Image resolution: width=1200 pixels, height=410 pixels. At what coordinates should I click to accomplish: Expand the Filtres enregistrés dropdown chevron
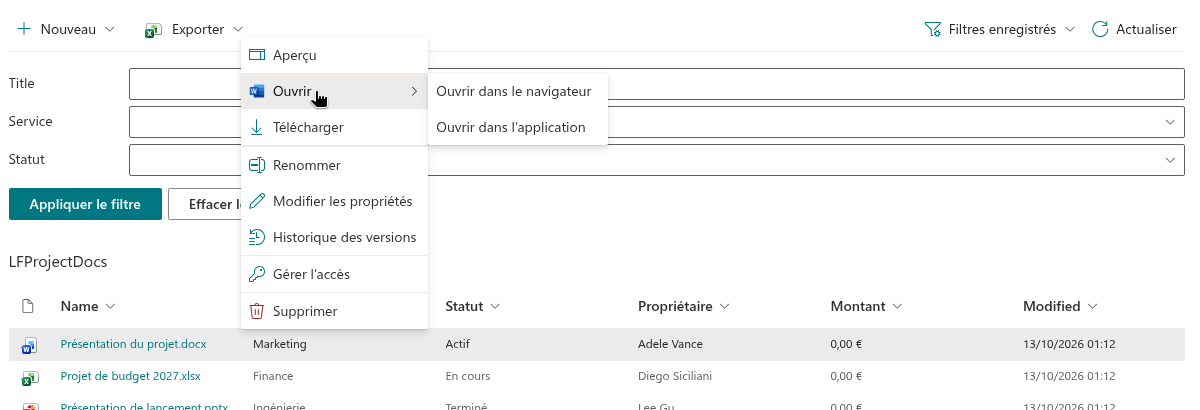coord(1070,30)
